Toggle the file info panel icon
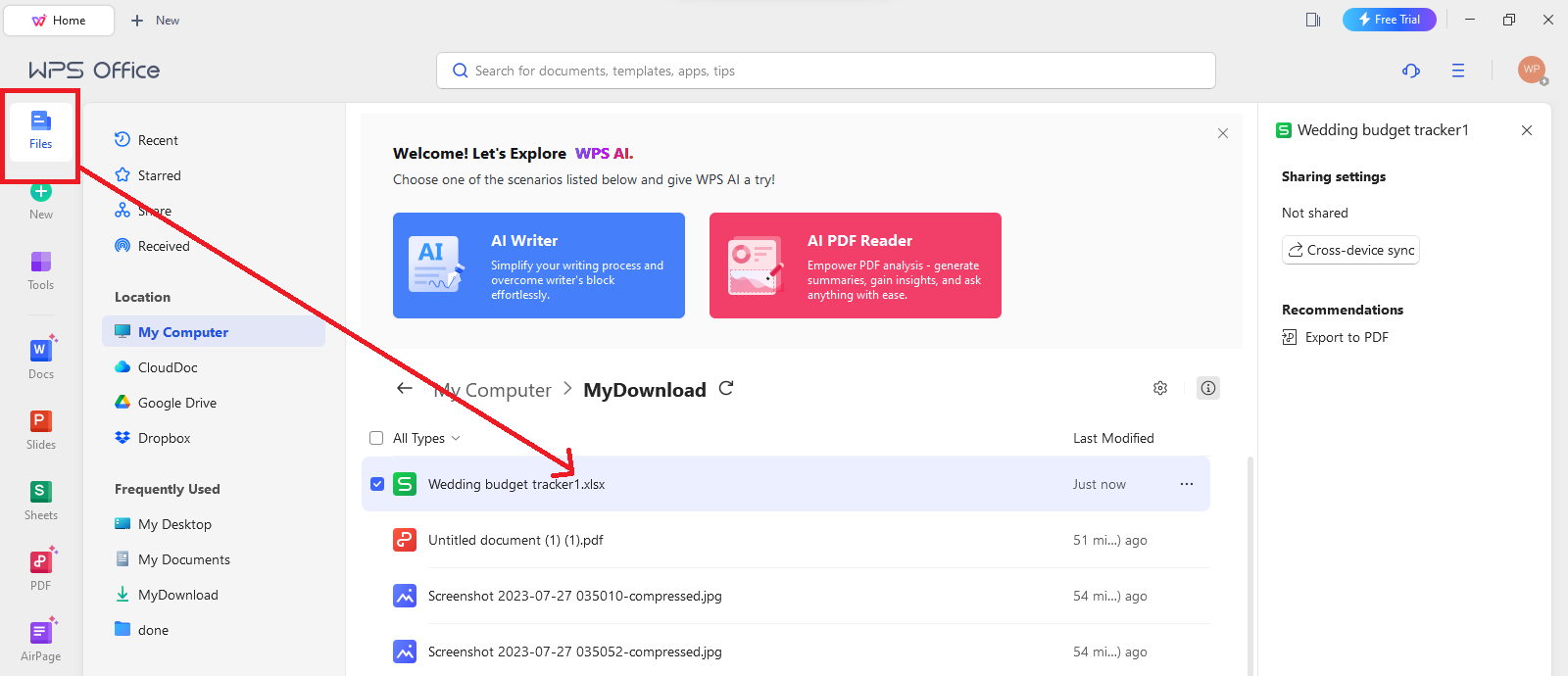Image resolution: width=1568 pixels, height=676 pixels. 1208,389
